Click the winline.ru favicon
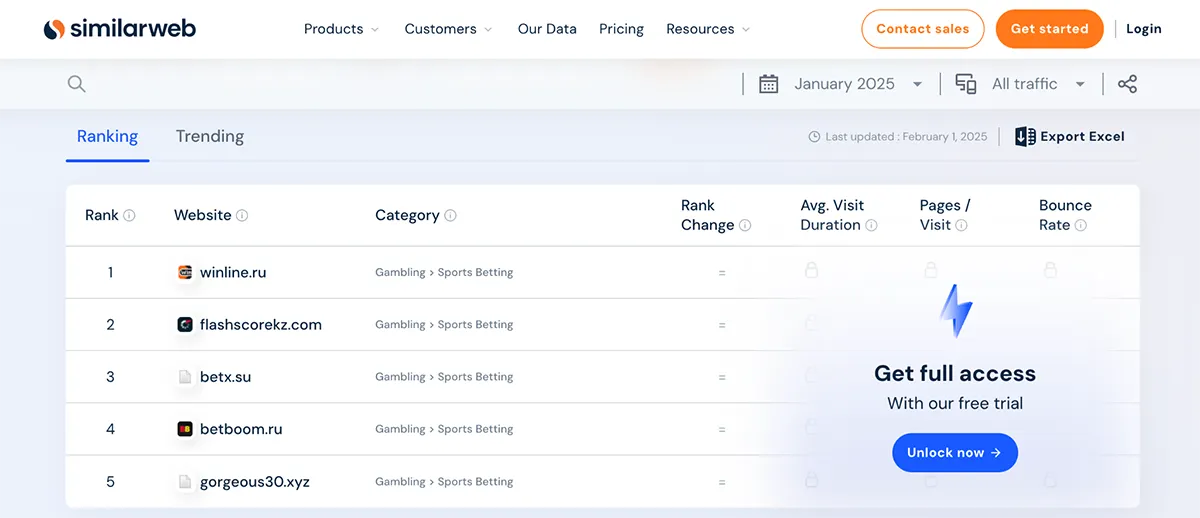Viewport: 1200px width, 518px height. (x=185, y=272)
